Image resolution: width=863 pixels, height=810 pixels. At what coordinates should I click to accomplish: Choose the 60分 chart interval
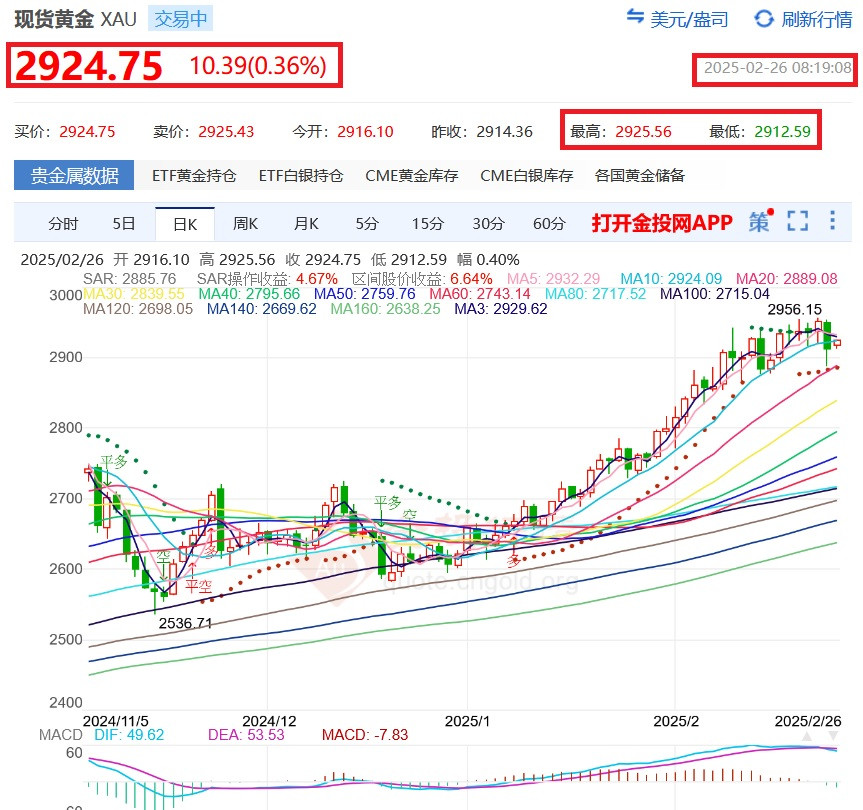tap(549, 223)
